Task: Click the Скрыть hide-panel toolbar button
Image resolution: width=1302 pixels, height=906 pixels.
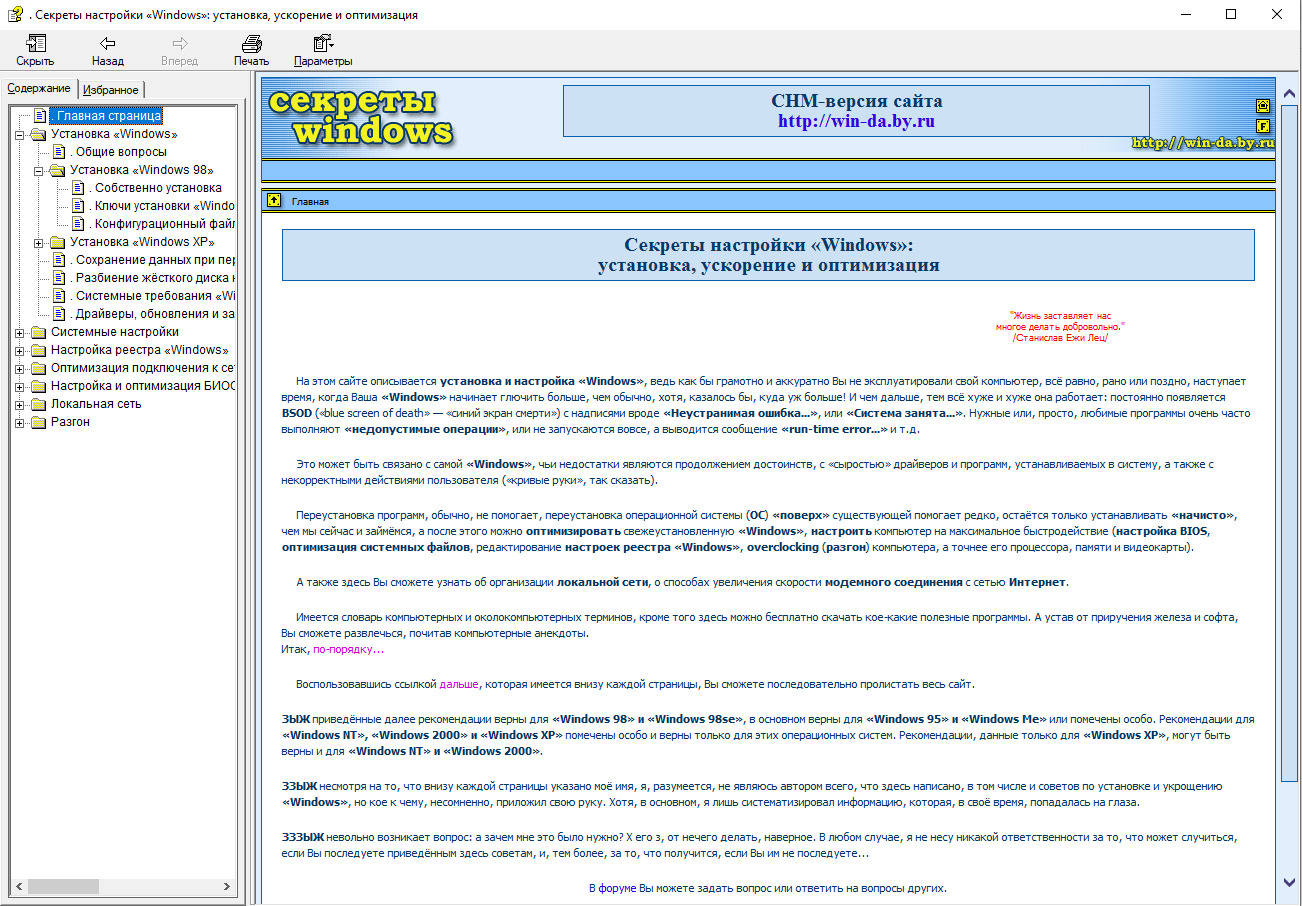Action: (x=35, y=51)
